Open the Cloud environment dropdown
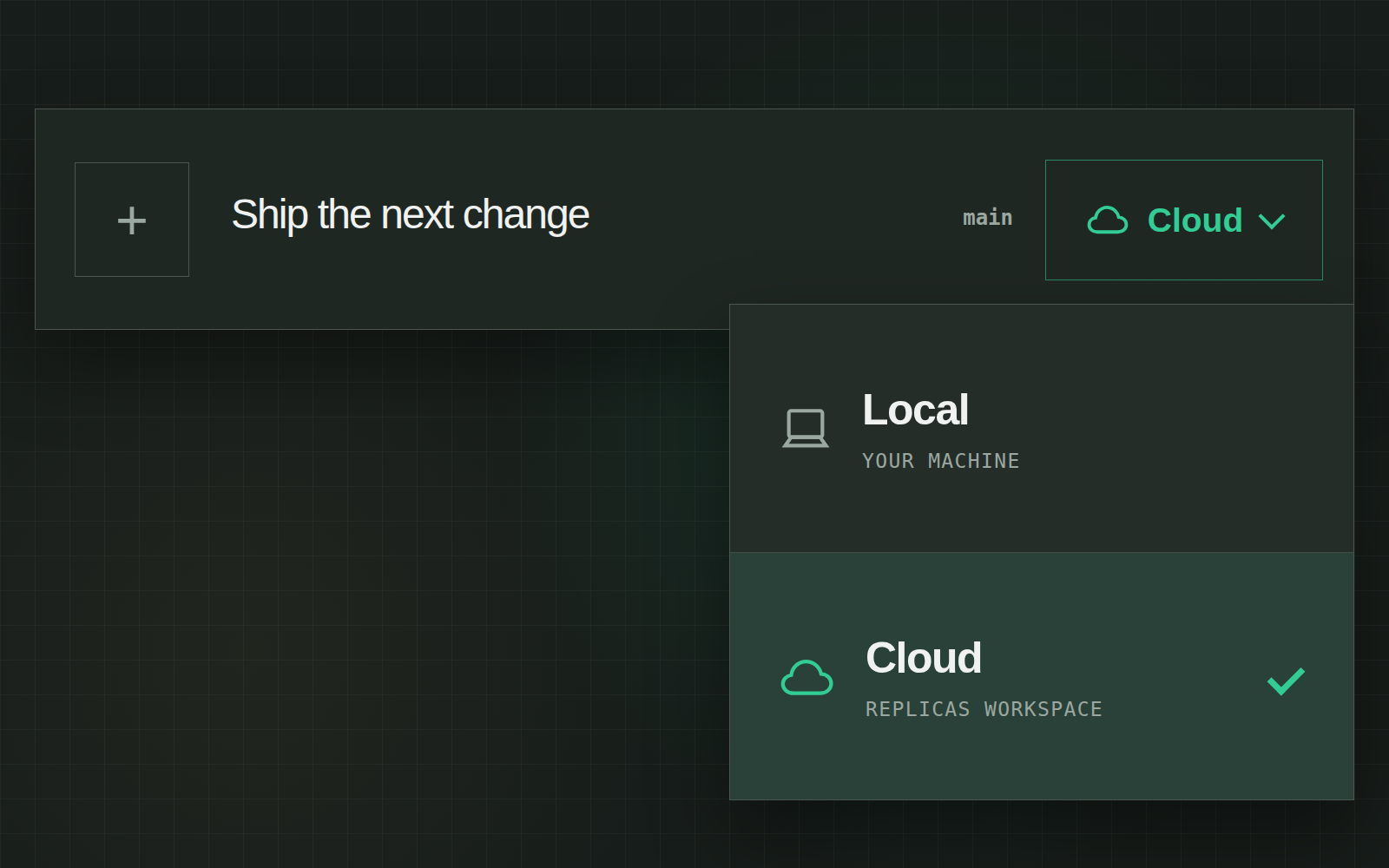This screenshot has width=1389, height=868. coord(1183,220)
